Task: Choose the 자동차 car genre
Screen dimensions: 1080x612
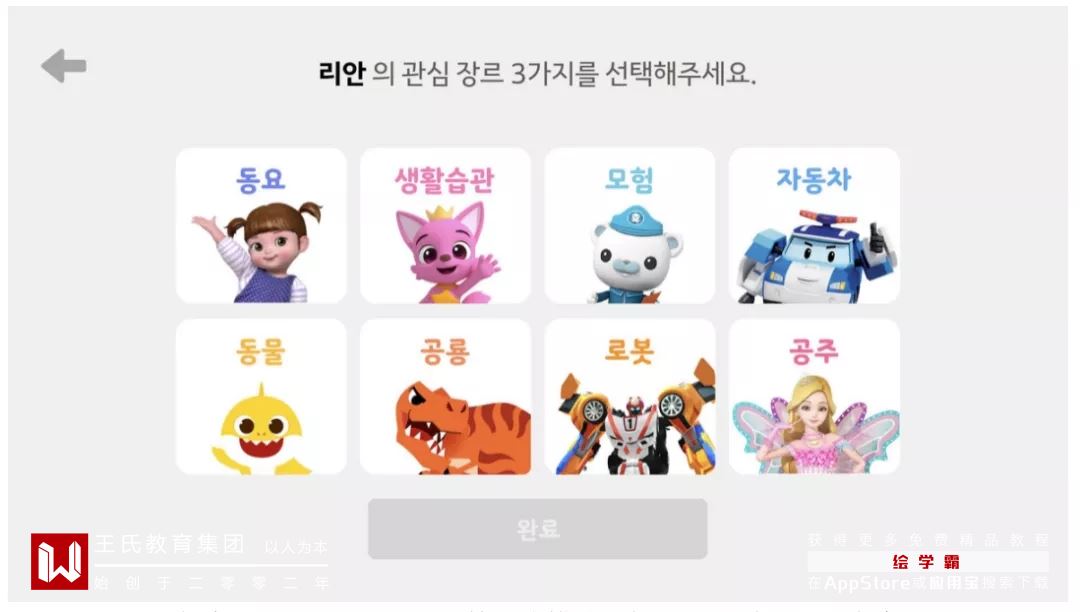Action: (814, 225)
